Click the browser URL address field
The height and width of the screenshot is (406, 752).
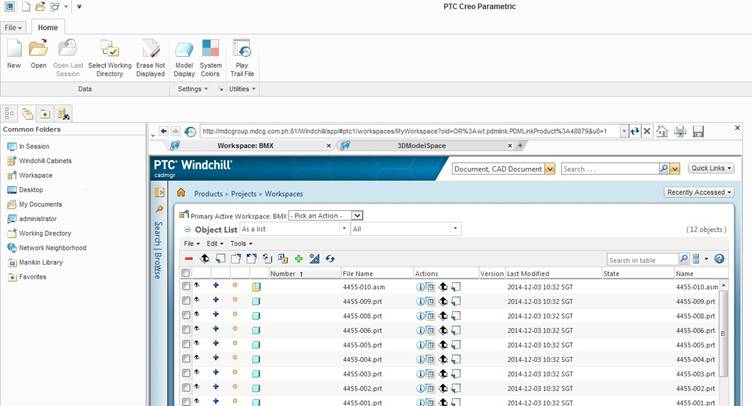click(410, 131)
